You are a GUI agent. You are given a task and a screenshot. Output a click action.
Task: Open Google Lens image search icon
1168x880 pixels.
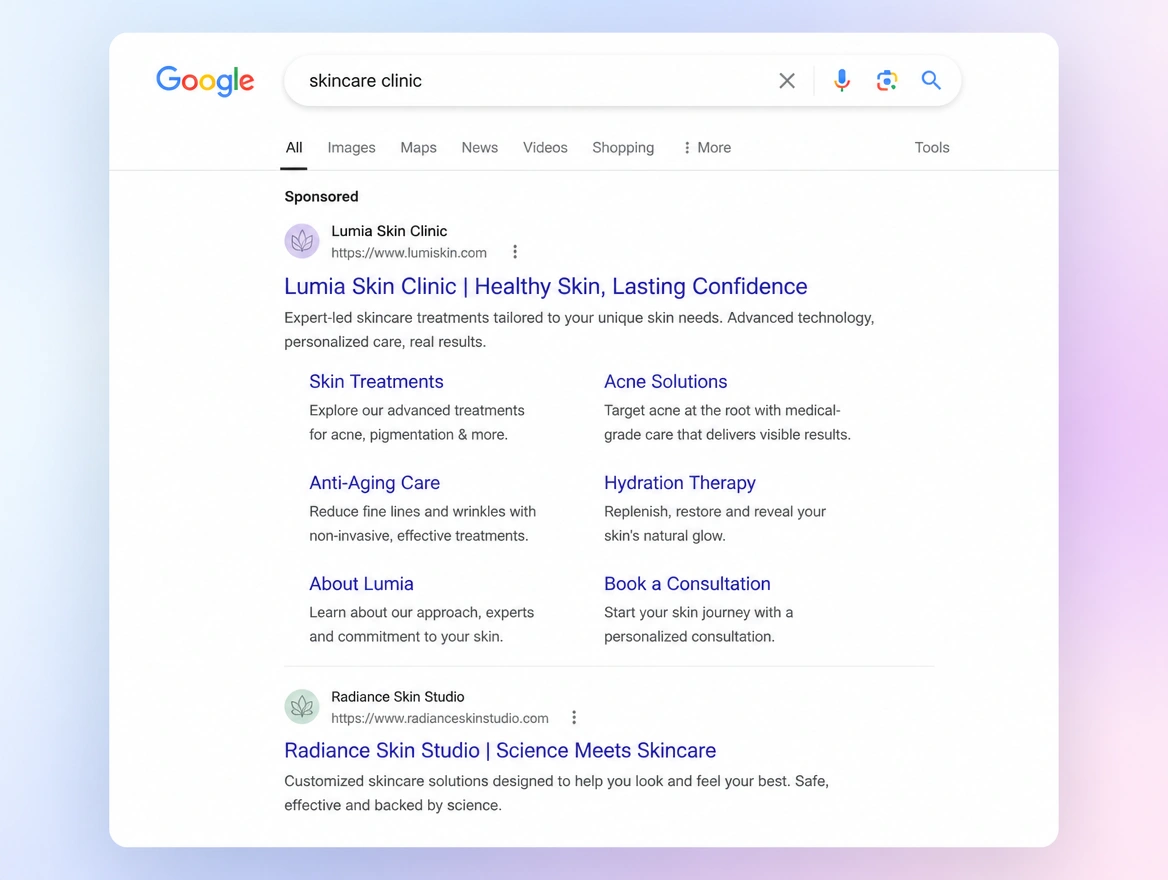(886, 80)
